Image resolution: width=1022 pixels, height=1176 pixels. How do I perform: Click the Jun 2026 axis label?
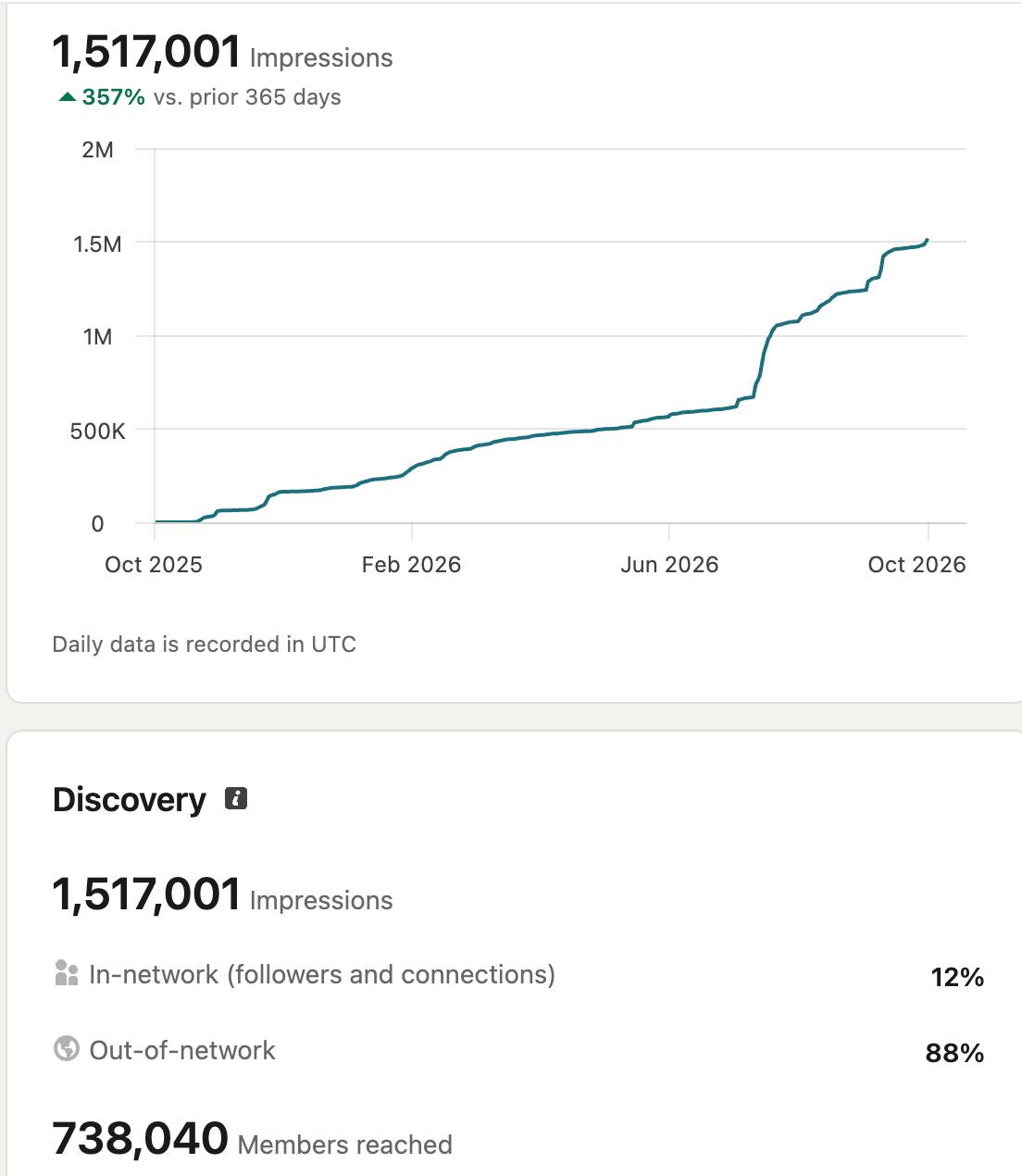coord(669,565)
